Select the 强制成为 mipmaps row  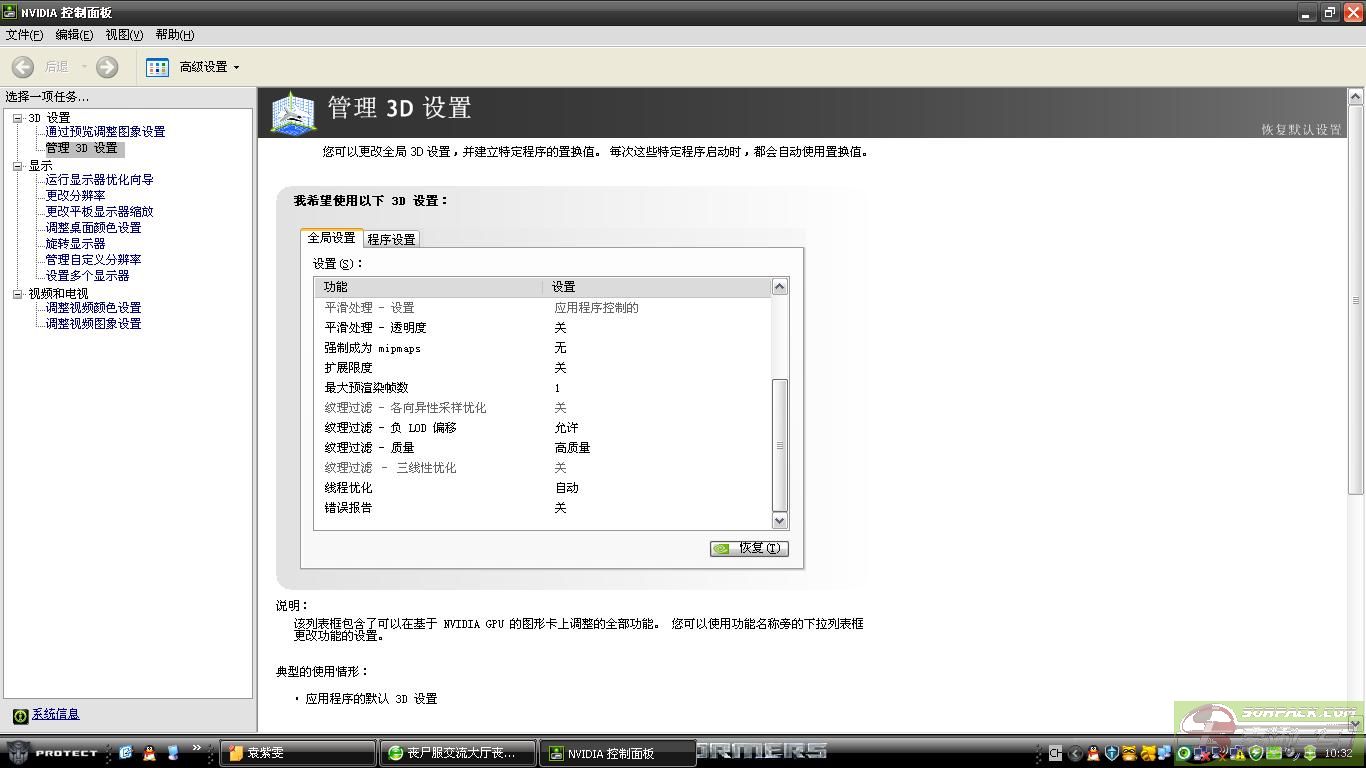[543, 348]
